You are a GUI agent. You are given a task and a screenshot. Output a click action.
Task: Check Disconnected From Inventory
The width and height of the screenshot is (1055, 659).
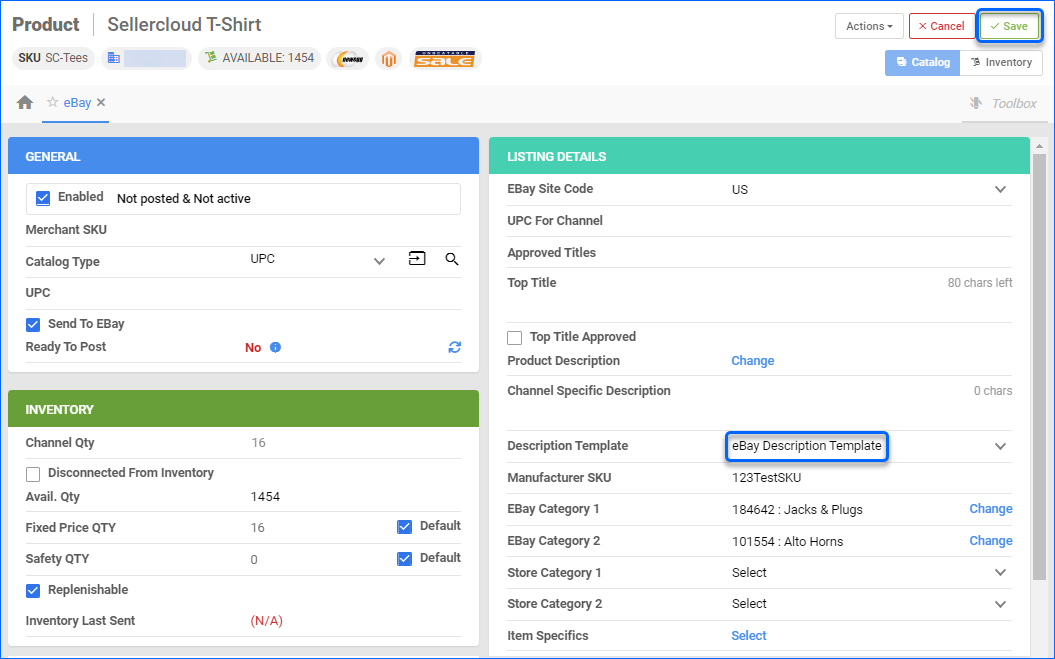[x=33, y=474]
